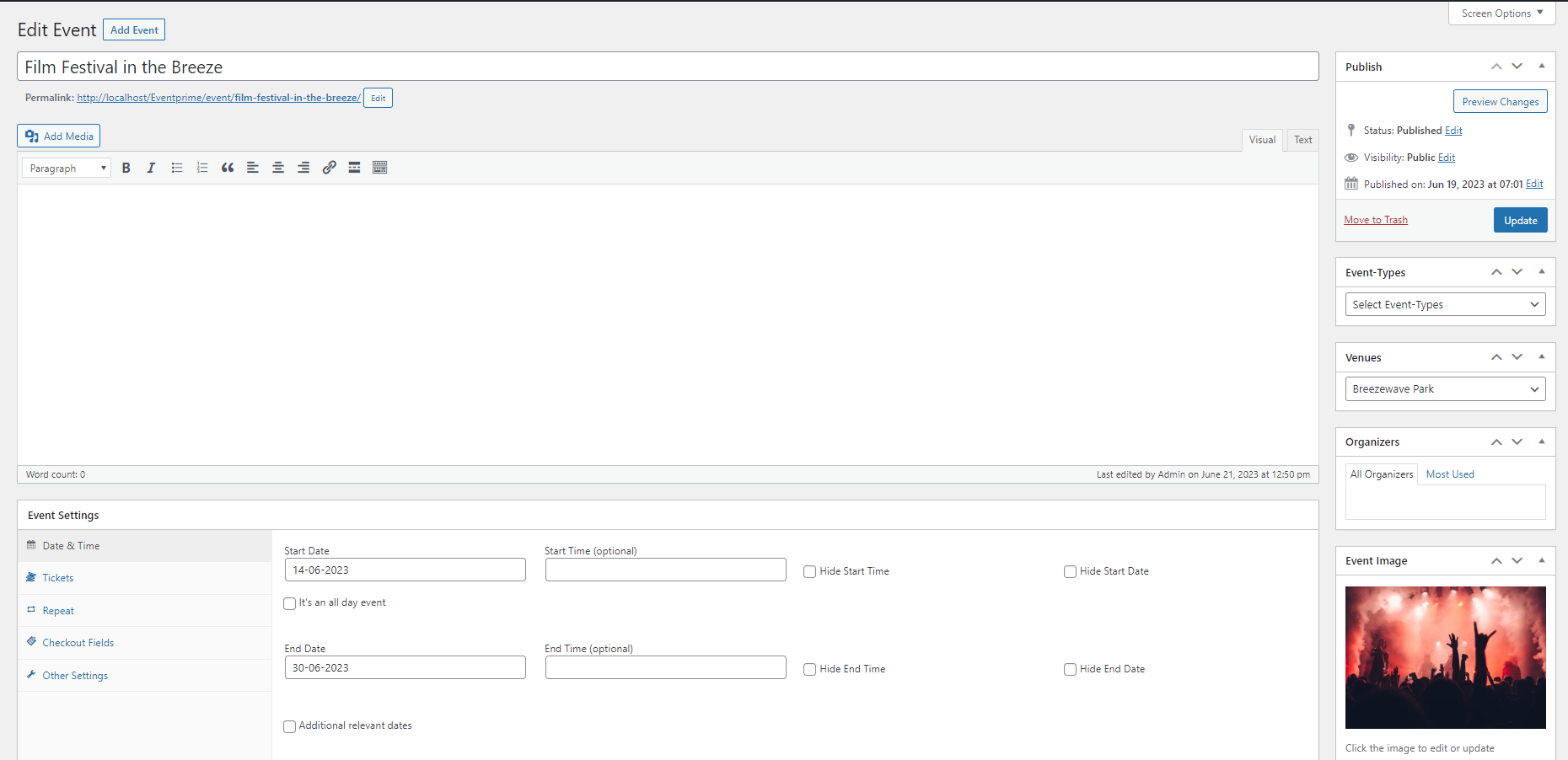Expand the Paragraph format dropdown

(x=67, y=169)
